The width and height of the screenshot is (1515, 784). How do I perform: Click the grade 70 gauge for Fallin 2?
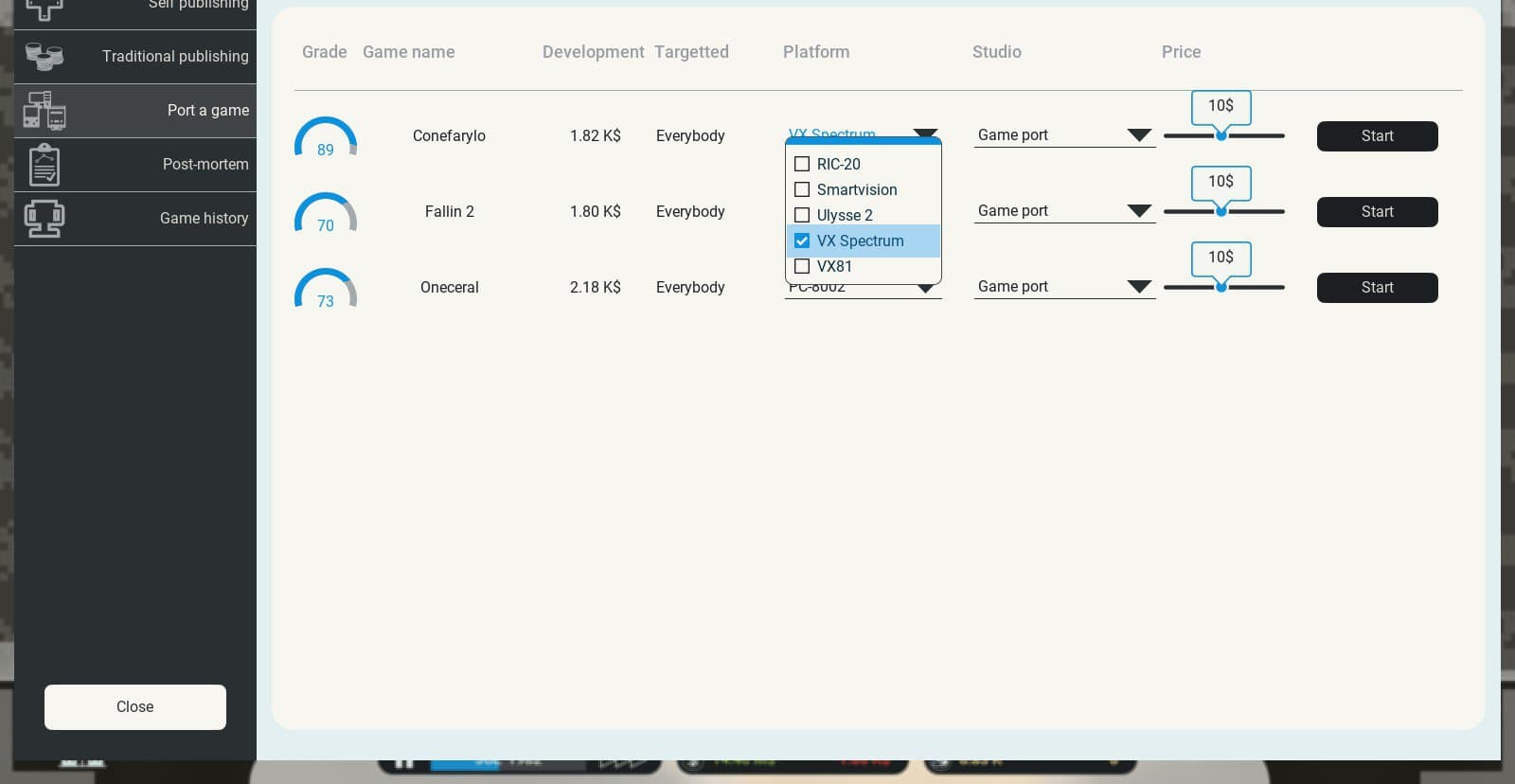(x=325, y=214)
